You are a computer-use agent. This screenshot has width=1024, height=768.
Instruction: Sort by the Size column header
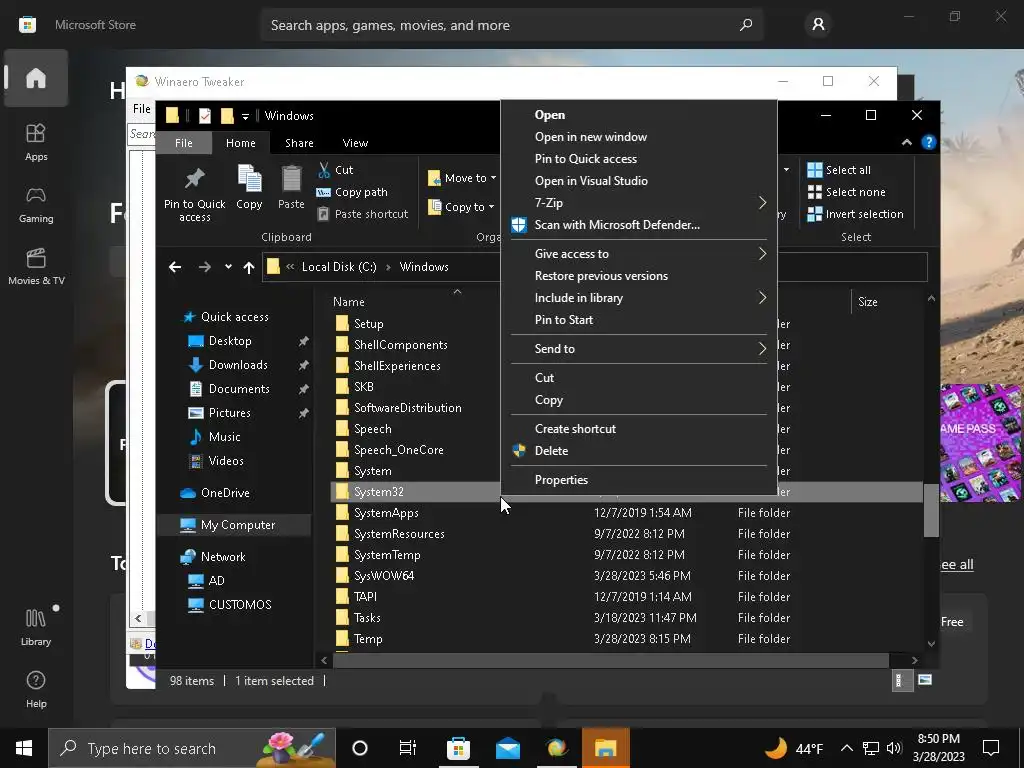(867, 302)
